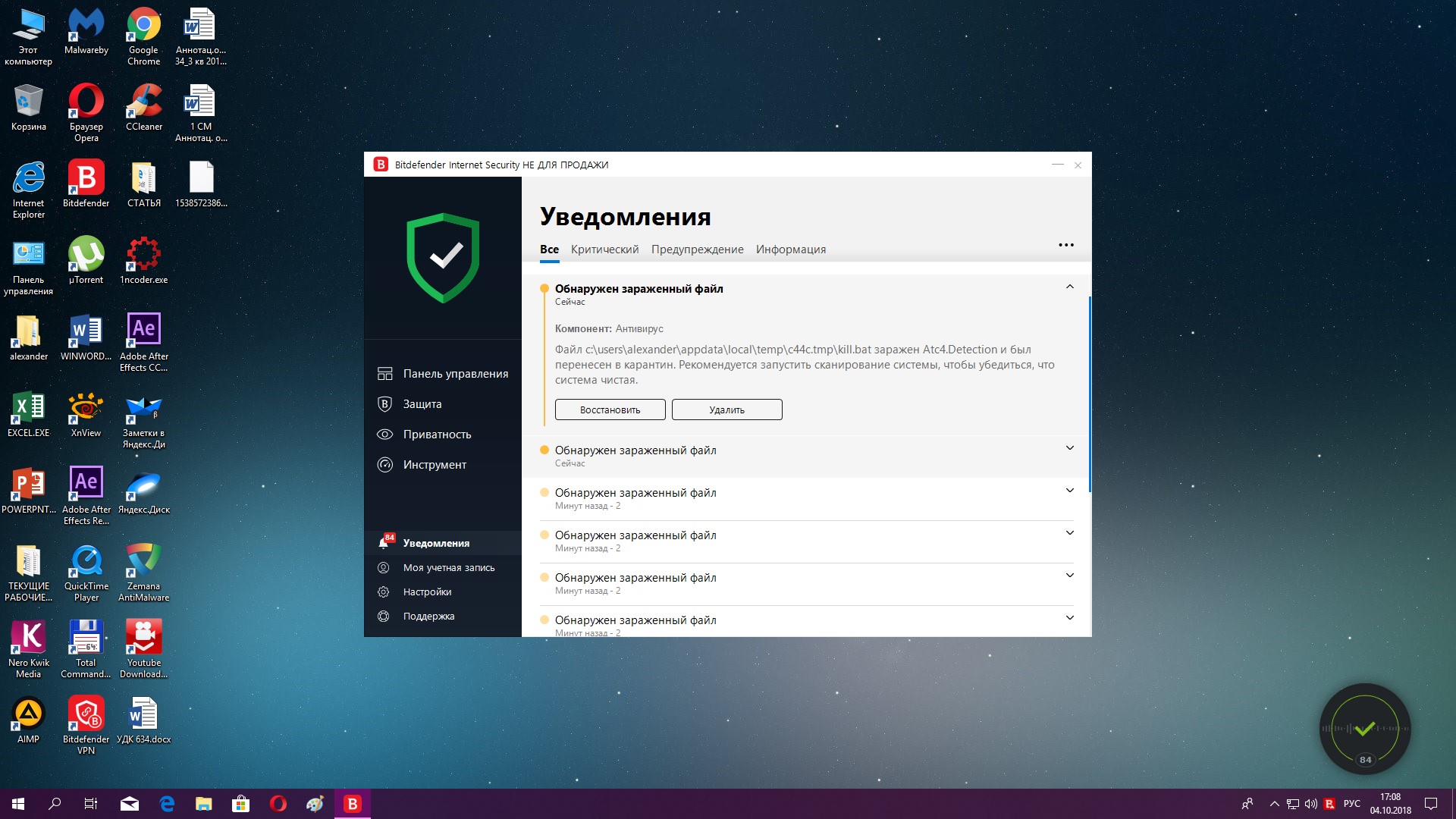The image size is (1456, 819).
Task: Expand the second infected file notification
Action: [x=1069, y=448]
